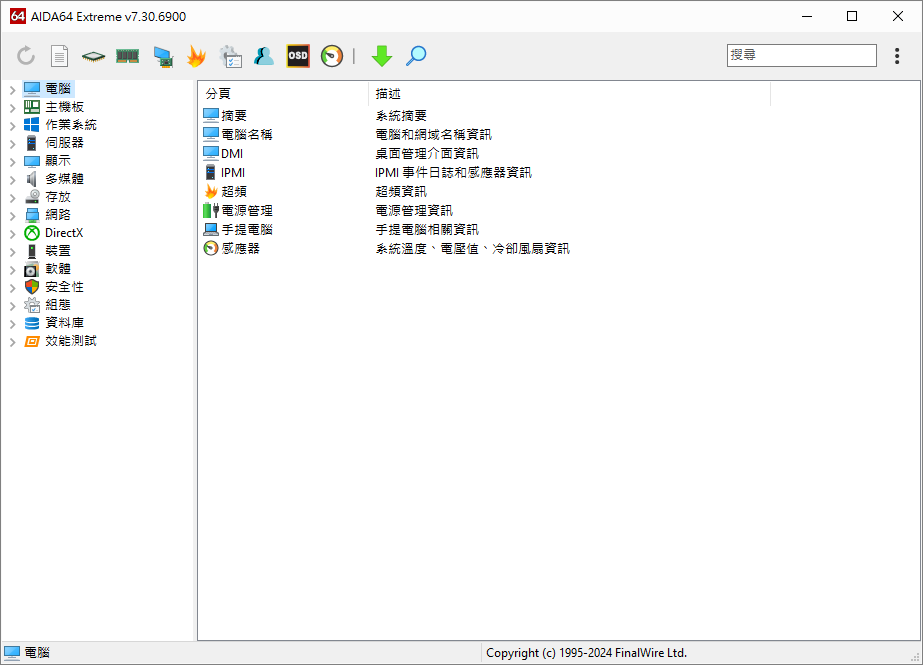
Task: Select the IPMI server icon in the list
Action: click(211, 172)
